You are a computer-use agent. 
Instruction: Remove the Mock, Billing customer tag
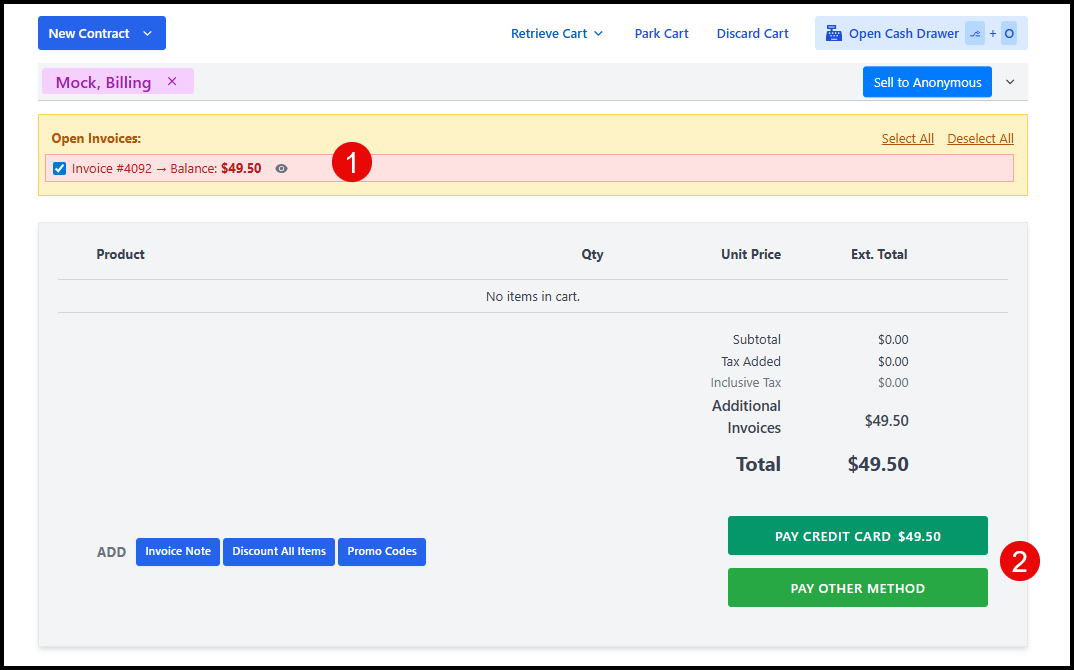(x=172, y=82)
